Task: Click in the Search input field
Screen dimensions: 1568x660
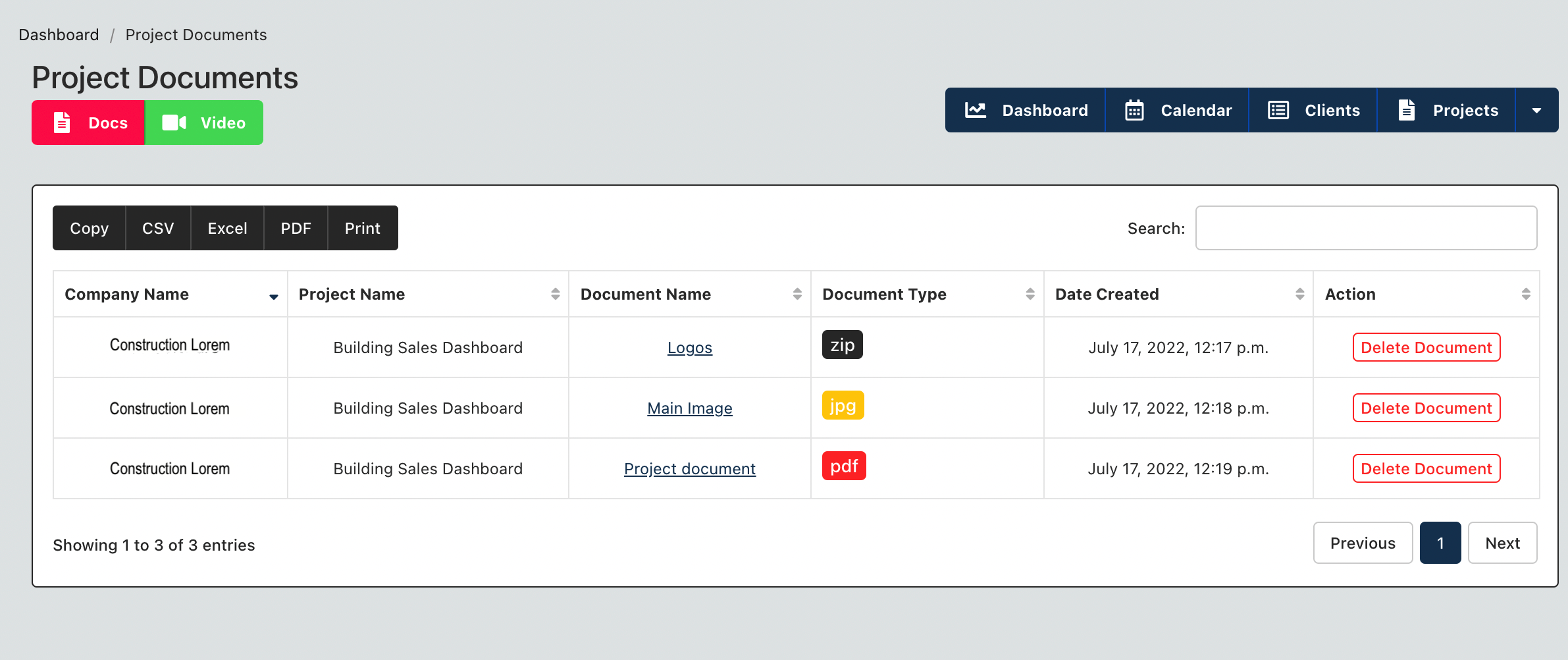Action: pyautogui.click(x=1366, y=228)
